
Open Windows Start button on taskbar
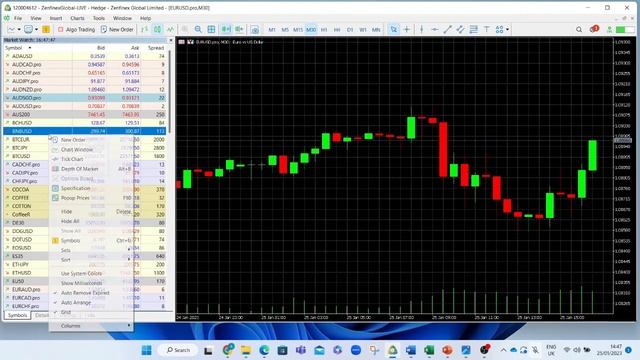pyautogui.click(x=146, y=350)
